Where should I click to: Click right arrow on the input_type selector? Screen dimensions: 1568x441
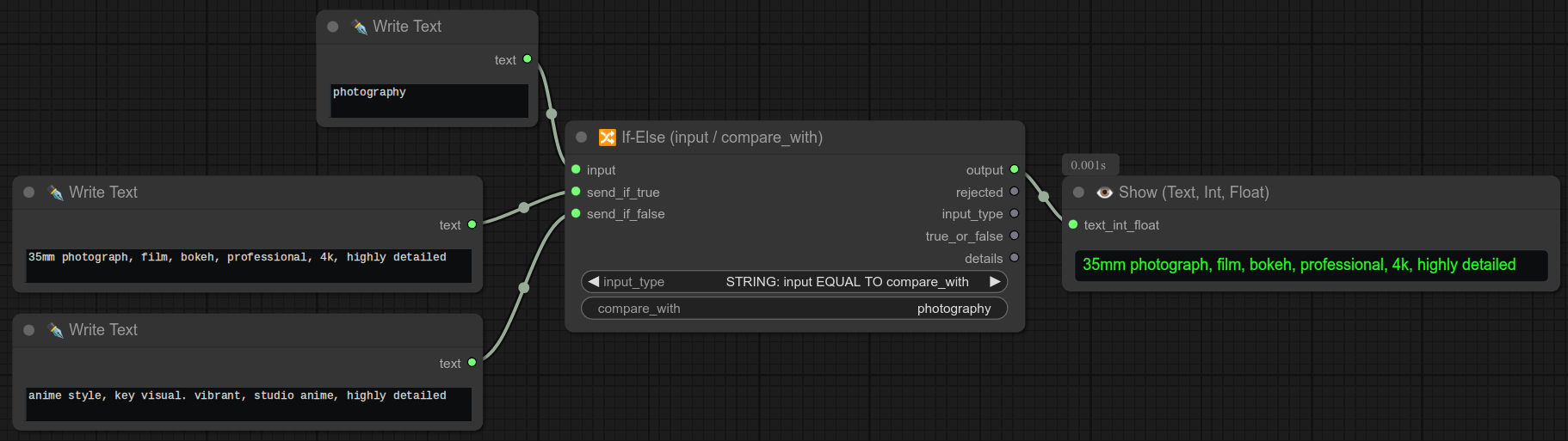(x=995, y=281)
